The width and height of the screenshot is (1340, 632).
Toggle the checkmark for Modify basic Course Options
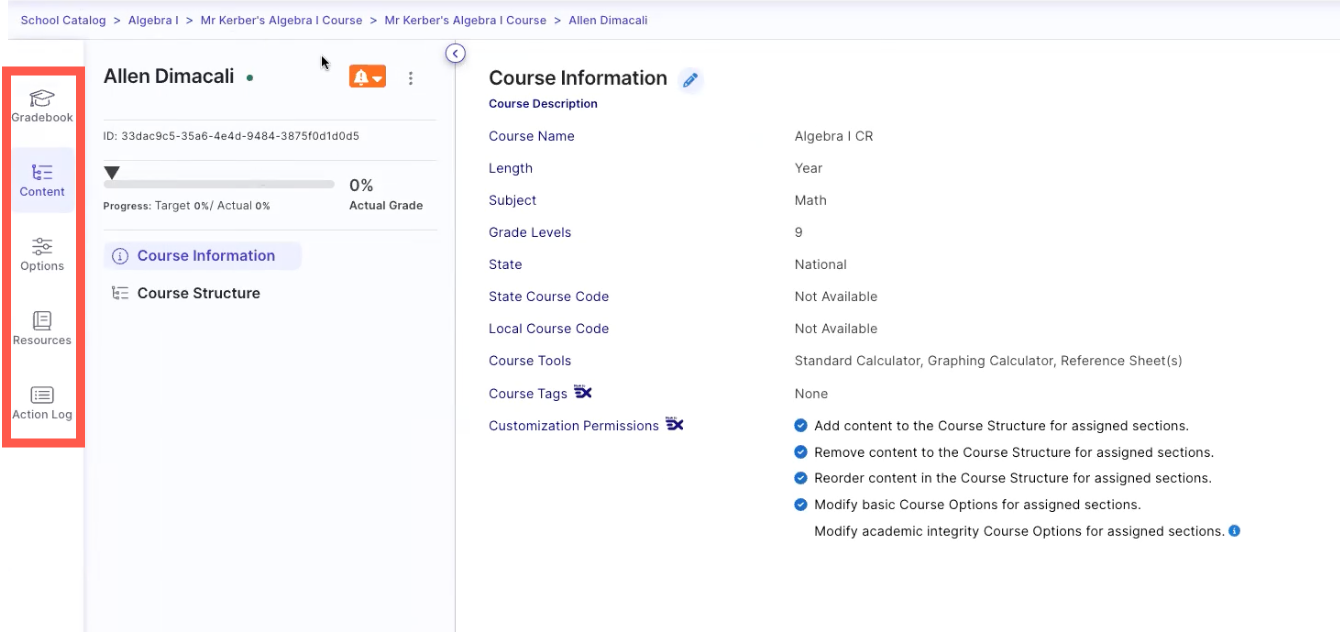pyautogui.click(x=800, y=504)
